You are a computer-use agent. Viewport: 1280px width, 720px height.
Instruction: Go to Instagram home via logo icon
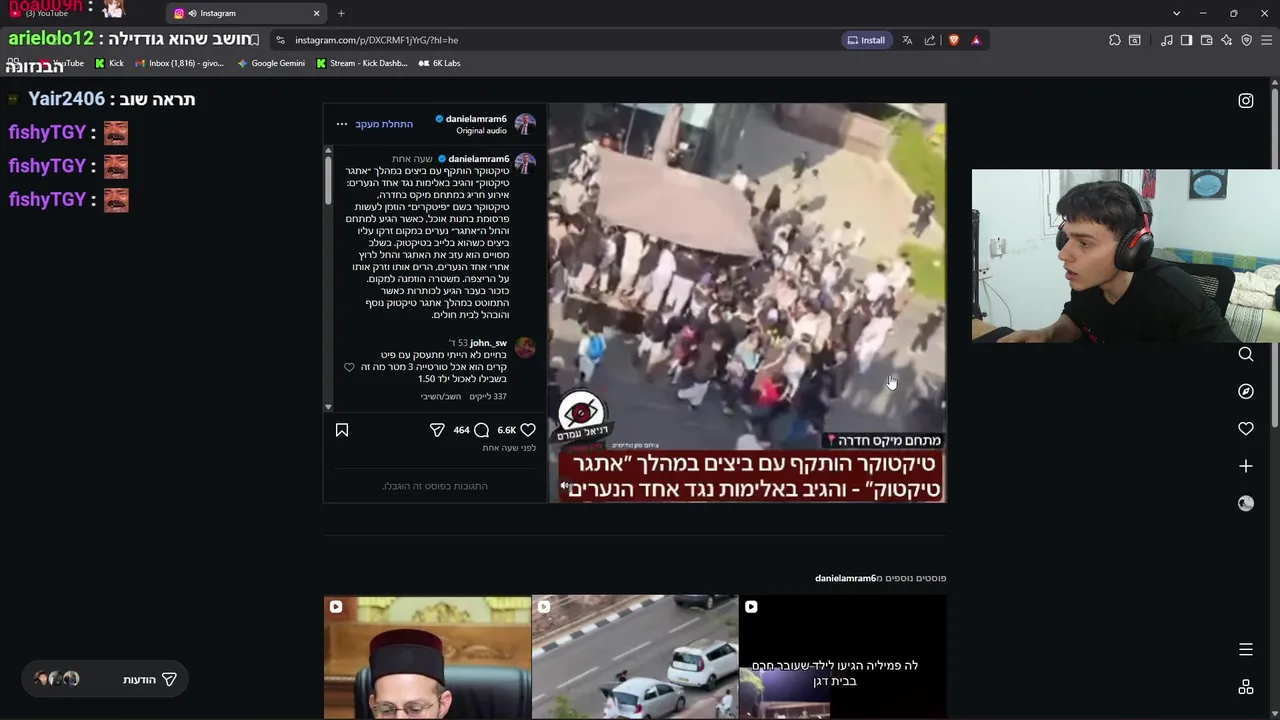pyautogui.click(x=1246, y=100)
